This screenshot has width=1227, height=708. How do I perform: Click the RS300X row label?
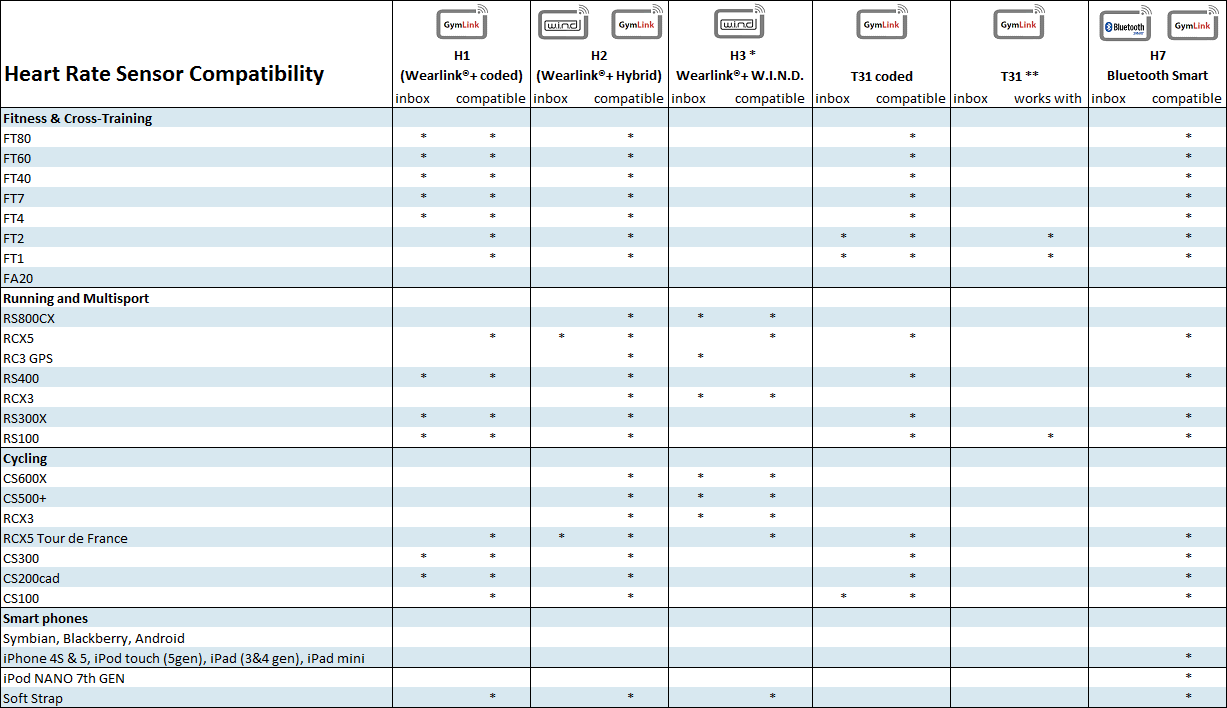(x=25, y=418)
